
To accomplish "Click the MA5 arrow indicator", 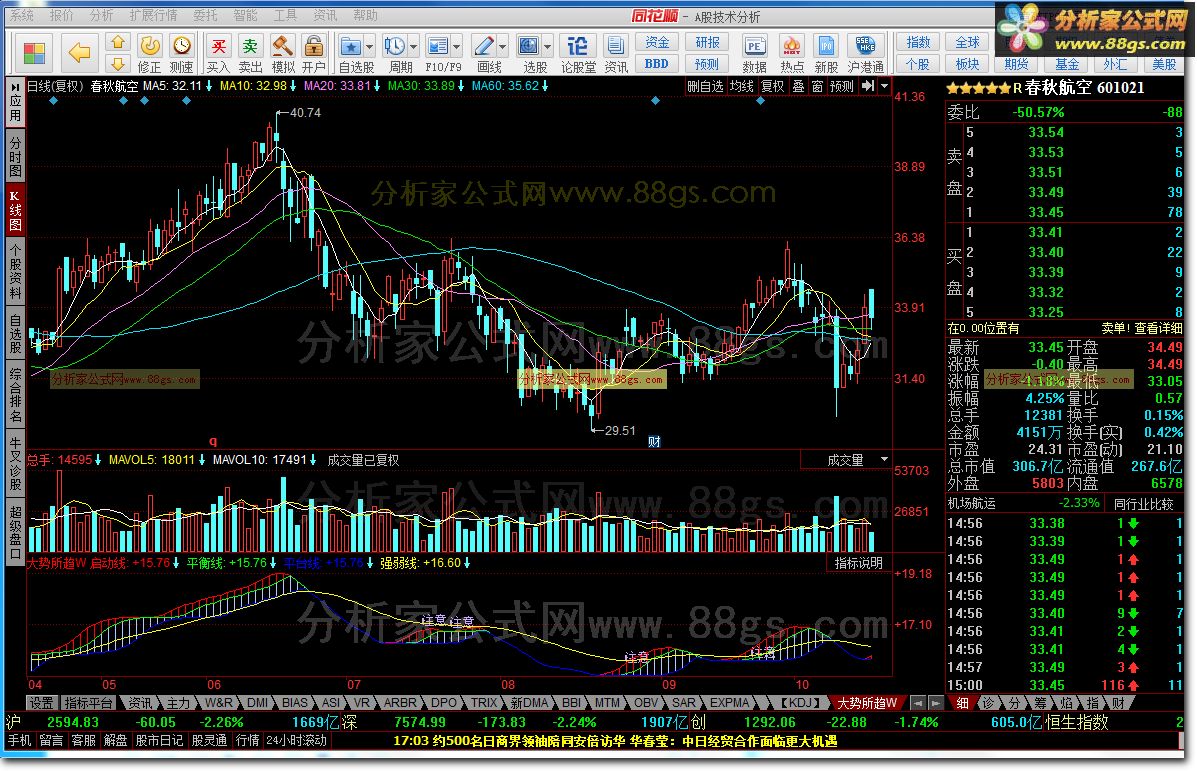I will (208, 86).
